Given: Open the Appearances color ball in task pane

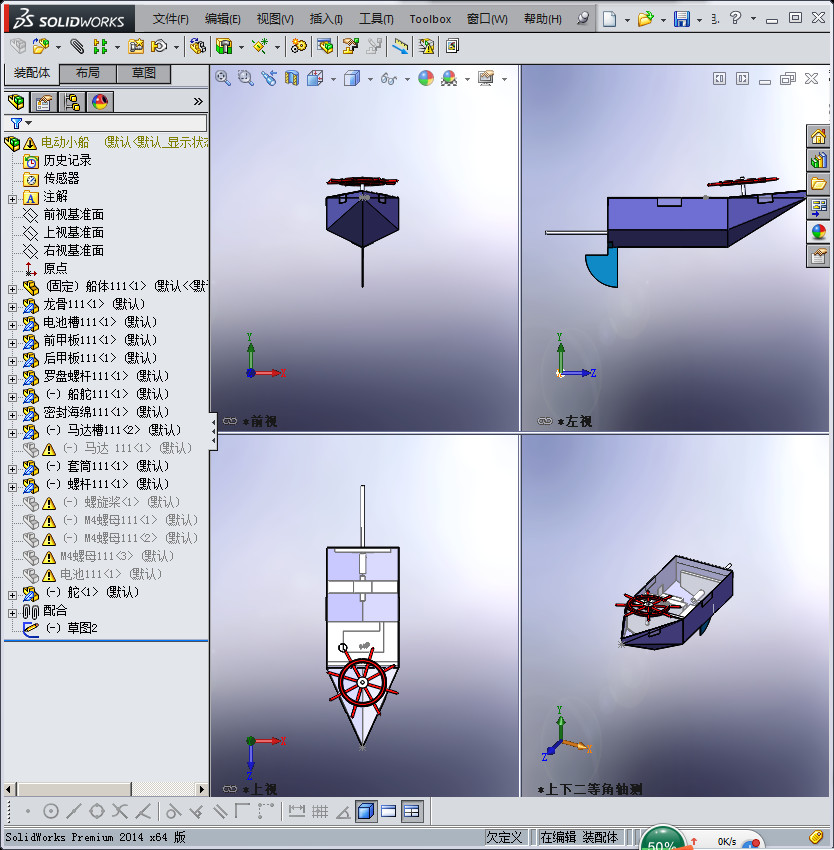Looking at the screenshot, I should coord(818,231).
